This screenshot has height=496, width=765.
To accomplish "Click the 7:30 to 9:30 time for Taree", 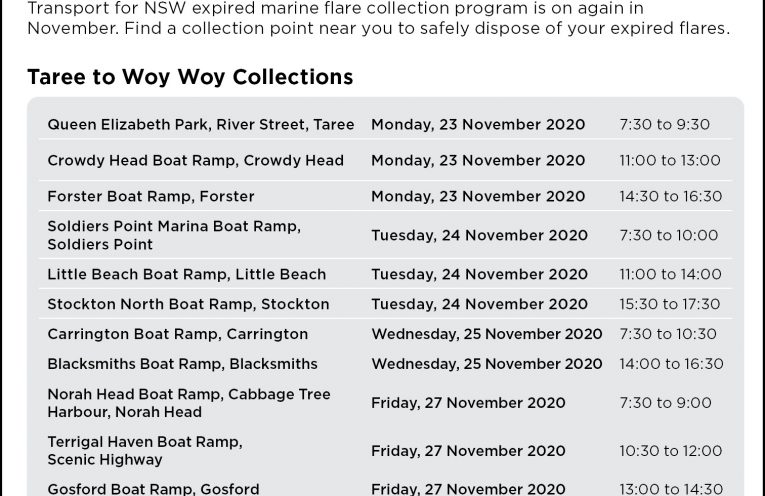I will (x=664, y=125).
